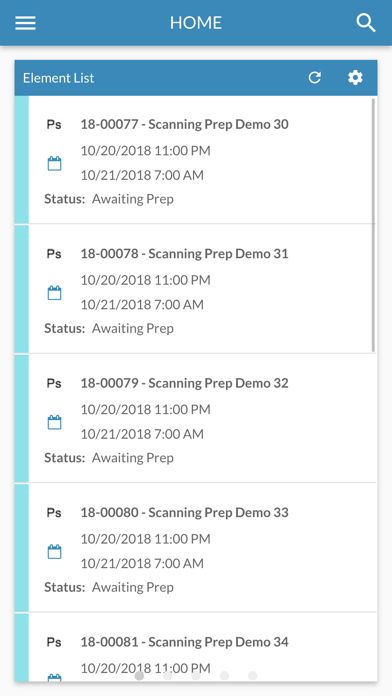This screenshot has height=696, width=392.
Task: Click 10/21/2018 7:00 AM end of 18-00077
Action: [x=142, y=175]
